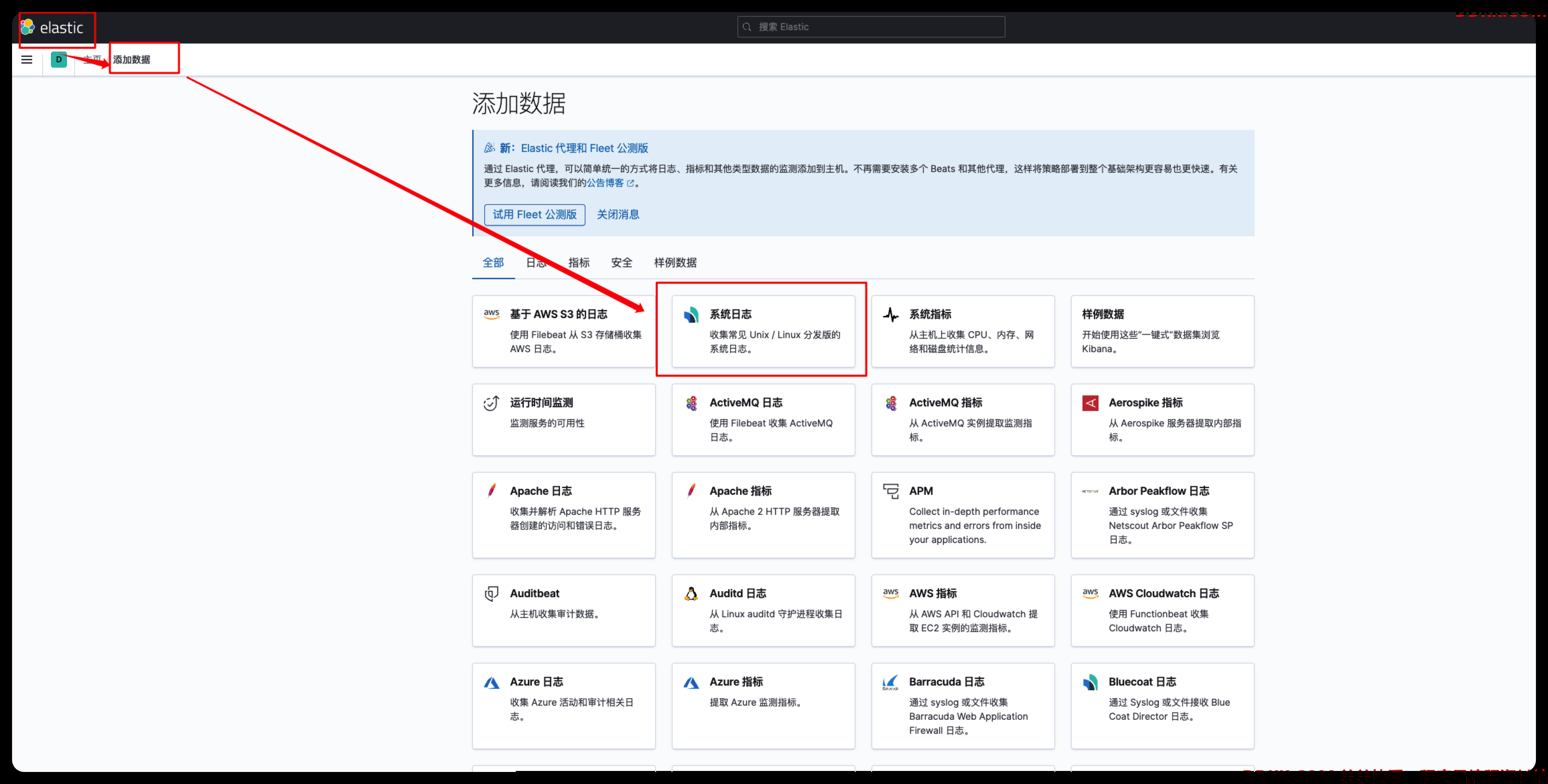Click the search magnifier icon

[747, 27]
